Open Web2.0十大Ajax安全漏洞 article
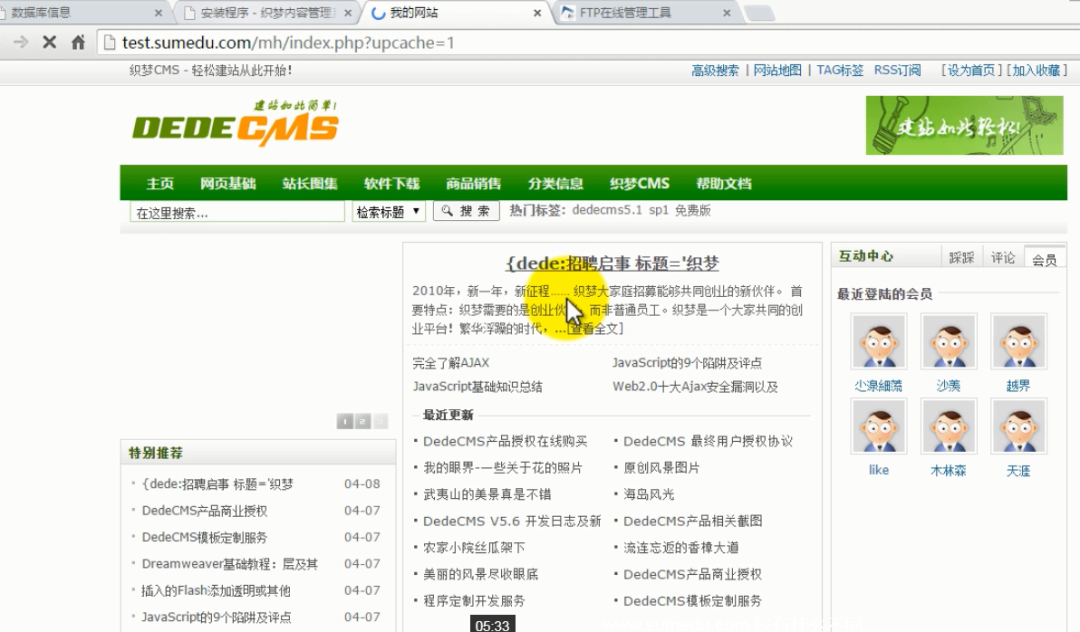This screenshot has width=1080, height=632. coord(695,387)
